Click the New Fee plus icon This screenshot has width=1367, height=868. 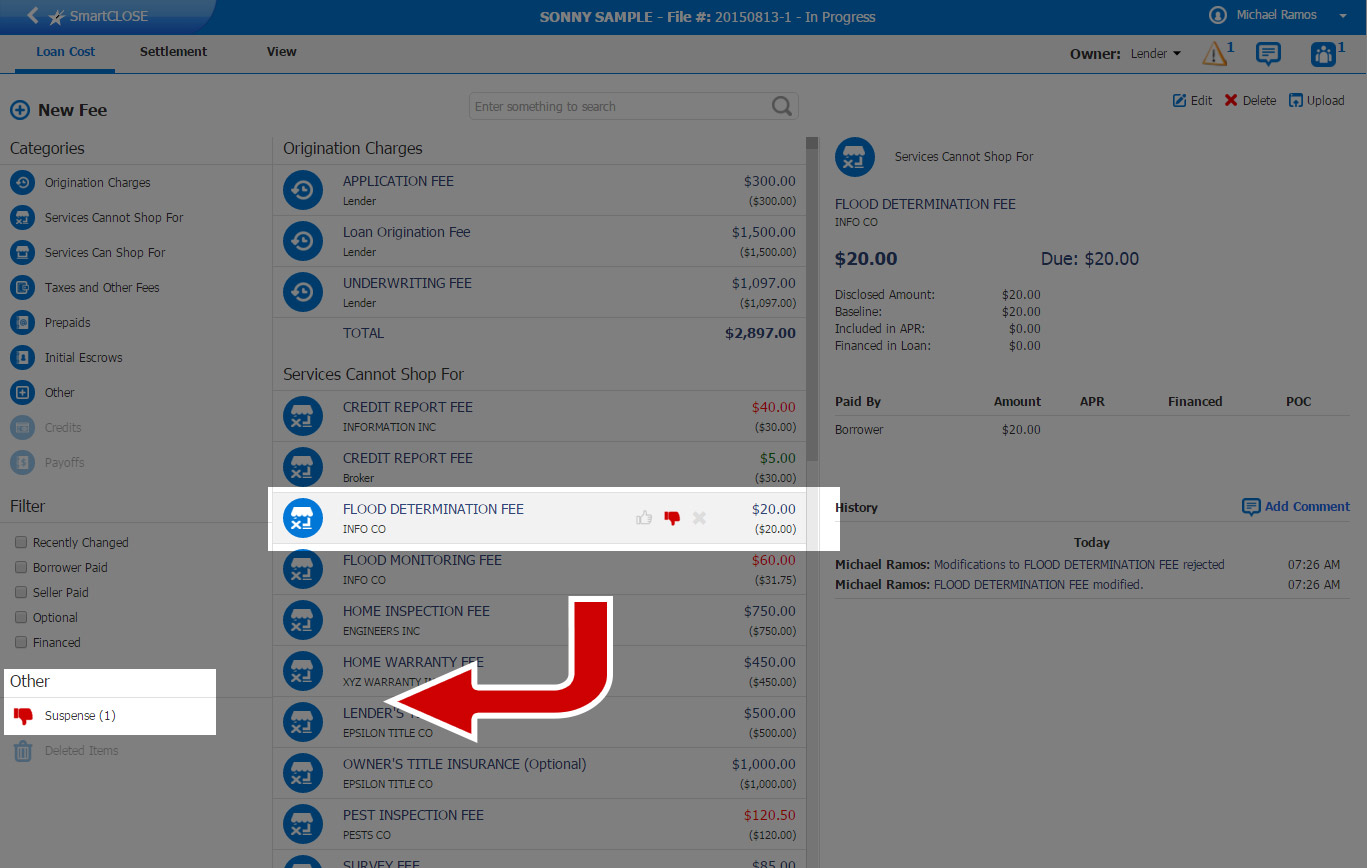click(x=20, y=110)
